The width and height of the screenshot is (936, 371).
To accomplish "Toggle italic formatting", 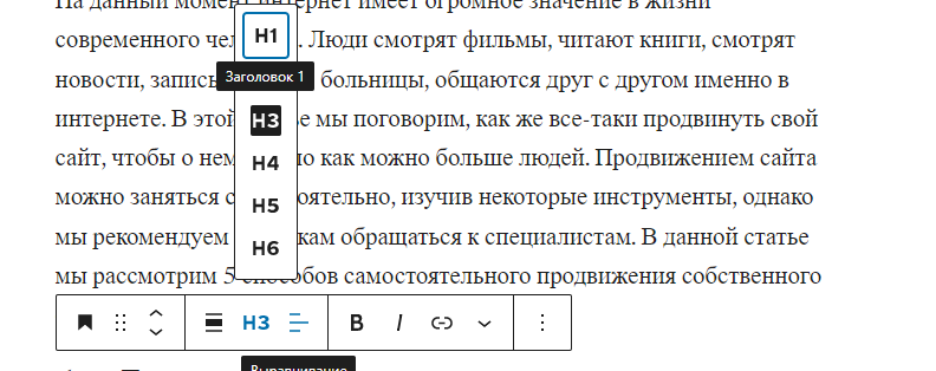I will coord(399,323).
